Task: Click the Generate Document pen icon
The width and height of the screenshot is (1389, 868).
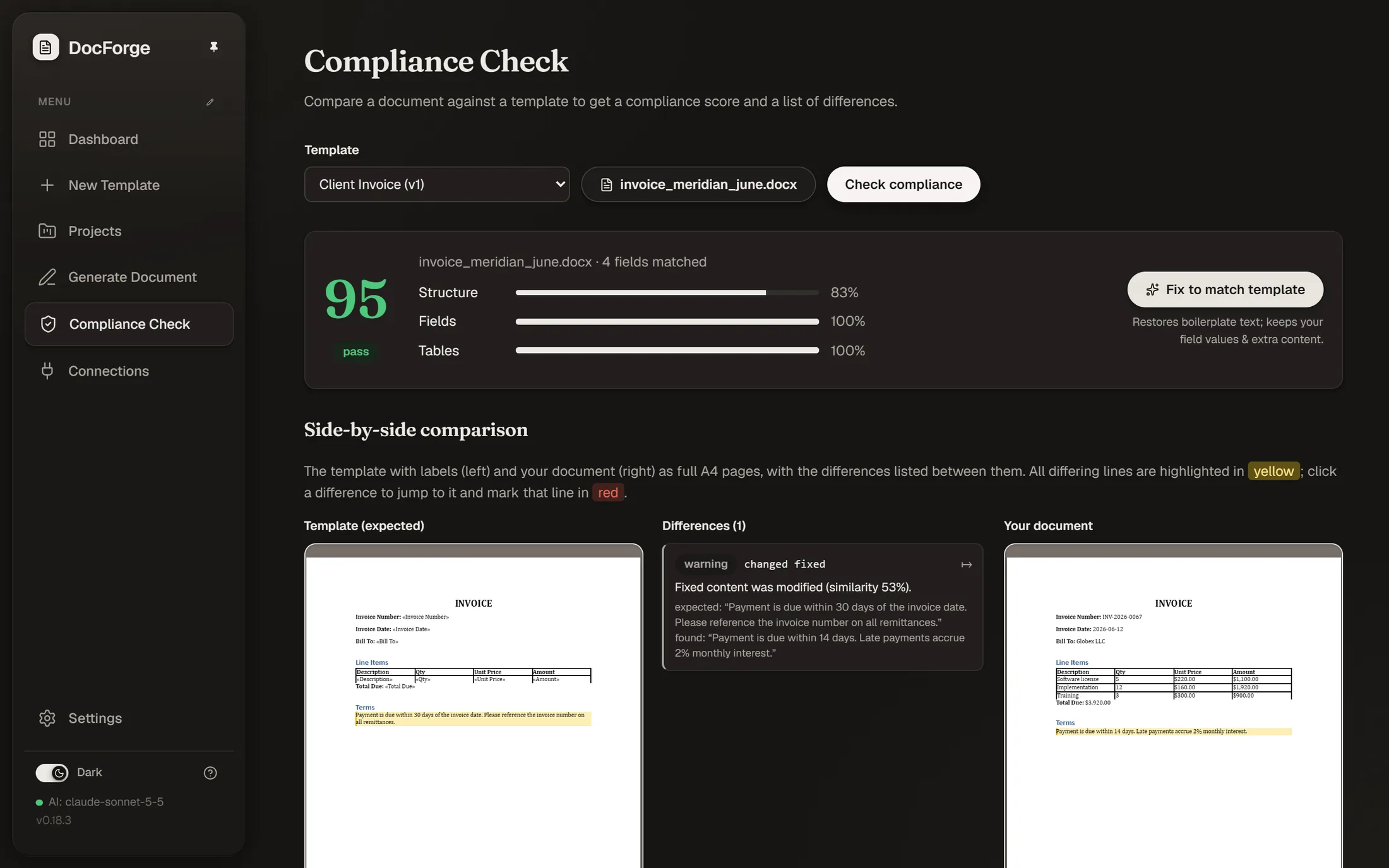Action: [x=47, y=277]
